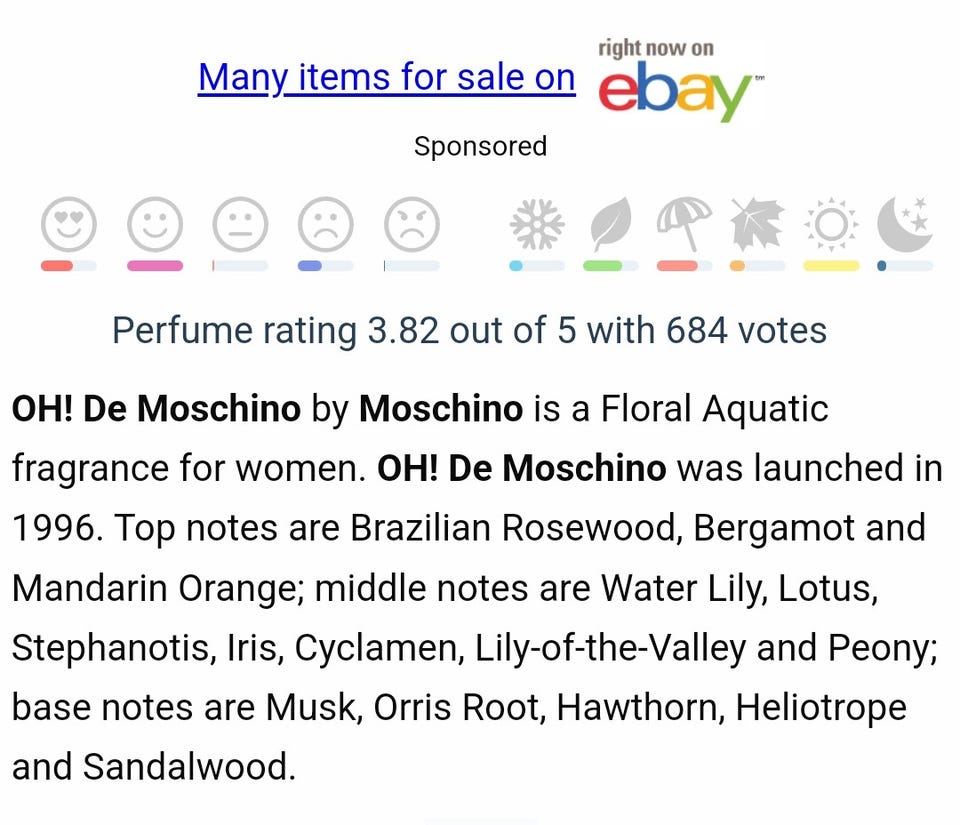
Task: Vote summer with the beach umbrella icon
Action: [x=684, y=223]
